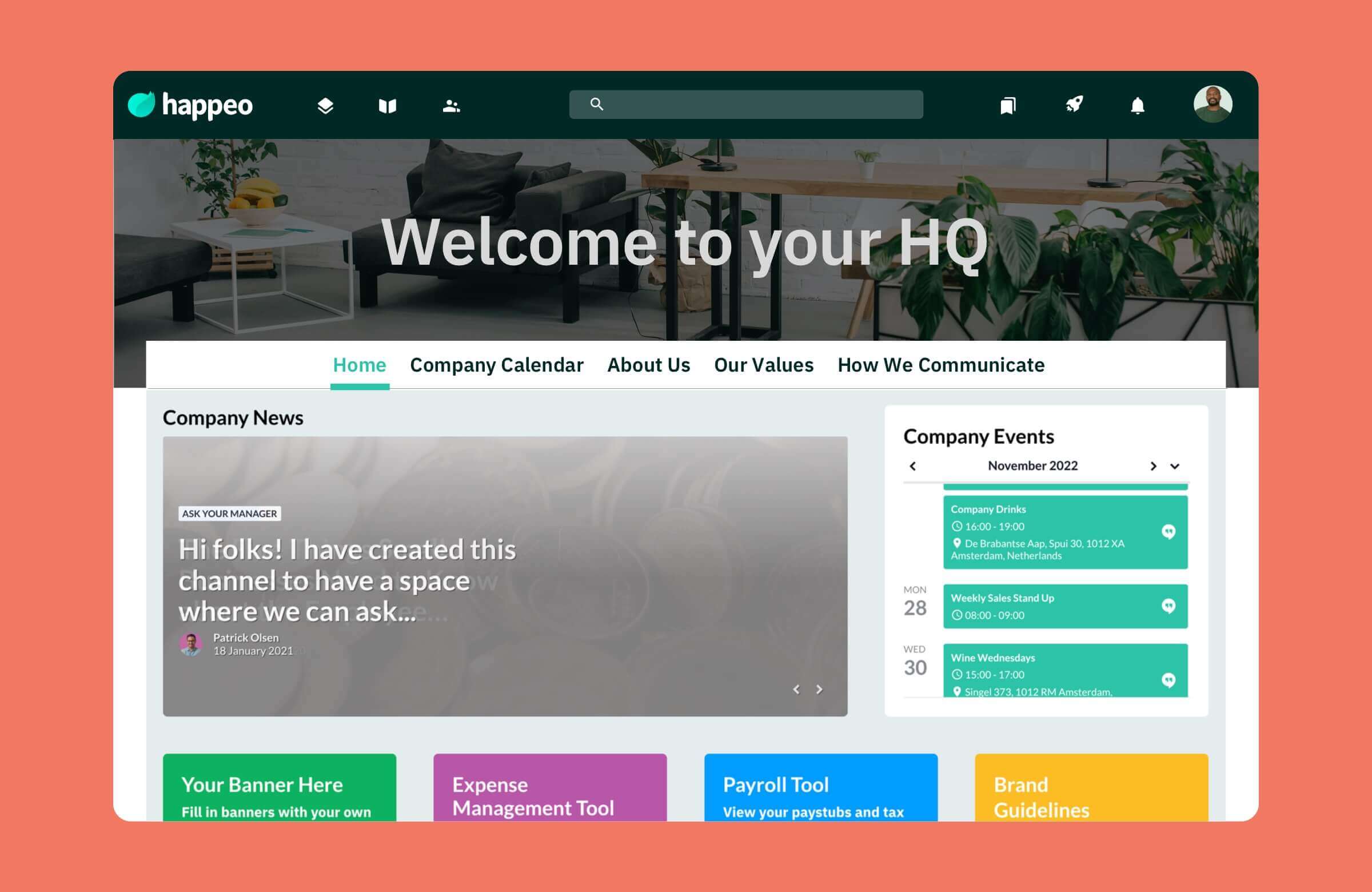Advance the Company News carousel forward
Viewport: 1372px width, 892px height.
tap(819, 688)
